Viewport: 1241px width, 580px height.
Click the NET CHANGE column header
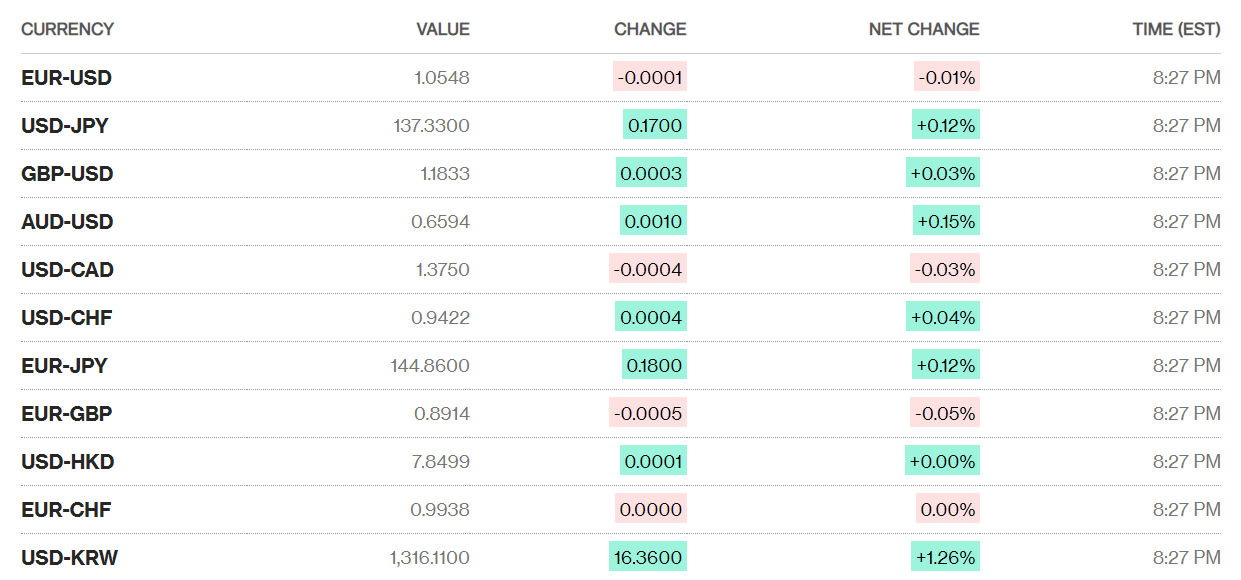click(x=924, y=29)
